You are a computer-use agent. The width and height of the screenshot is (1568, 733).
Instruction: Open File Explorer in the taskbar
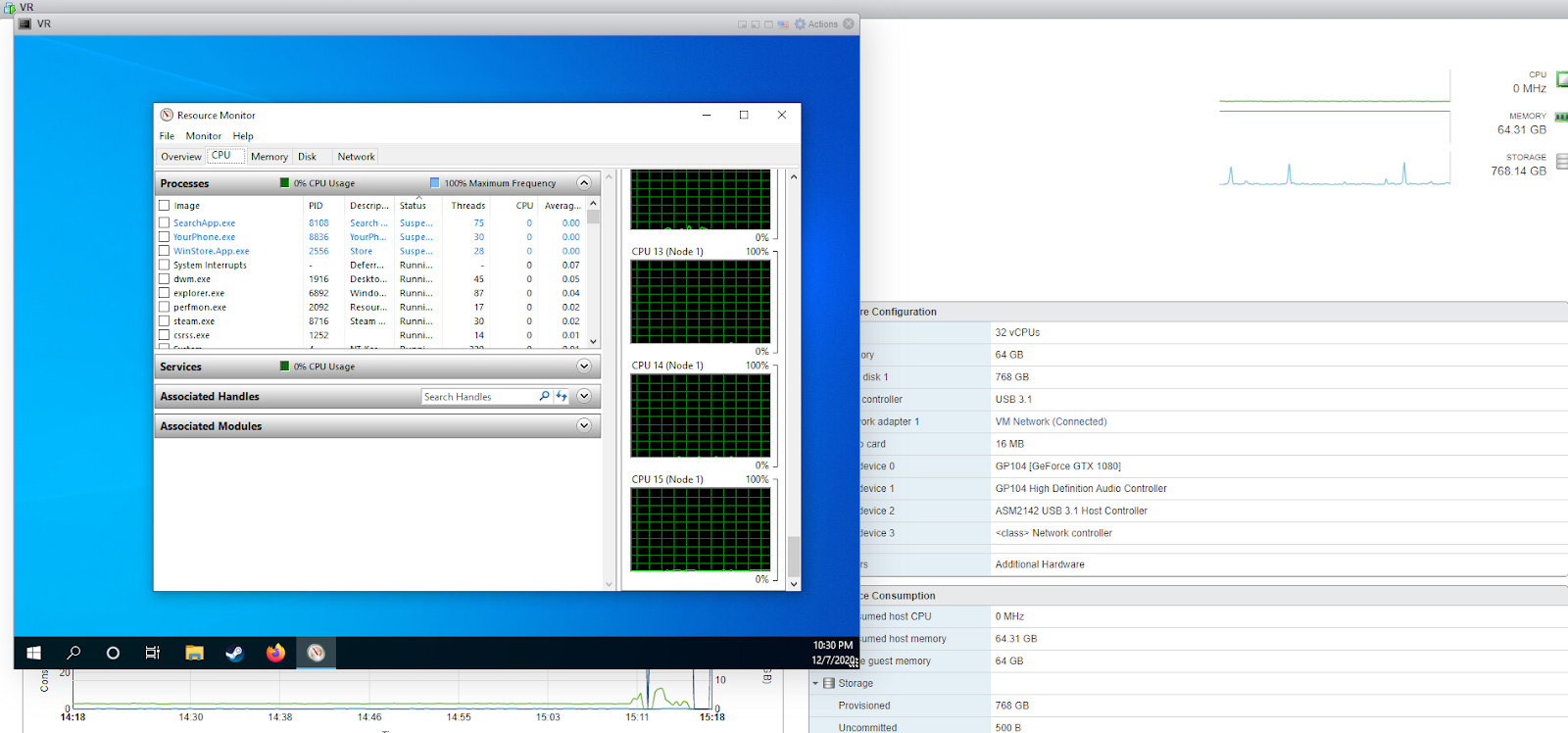pyautogui.click(x=194, y=653)
